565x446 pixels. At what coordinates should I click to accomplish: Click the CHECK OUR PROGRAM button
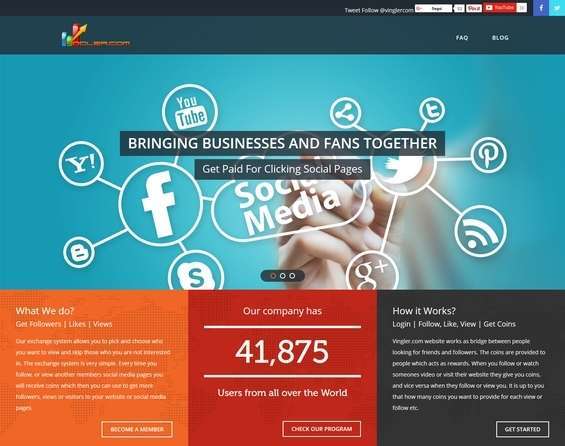pos(321,429)
